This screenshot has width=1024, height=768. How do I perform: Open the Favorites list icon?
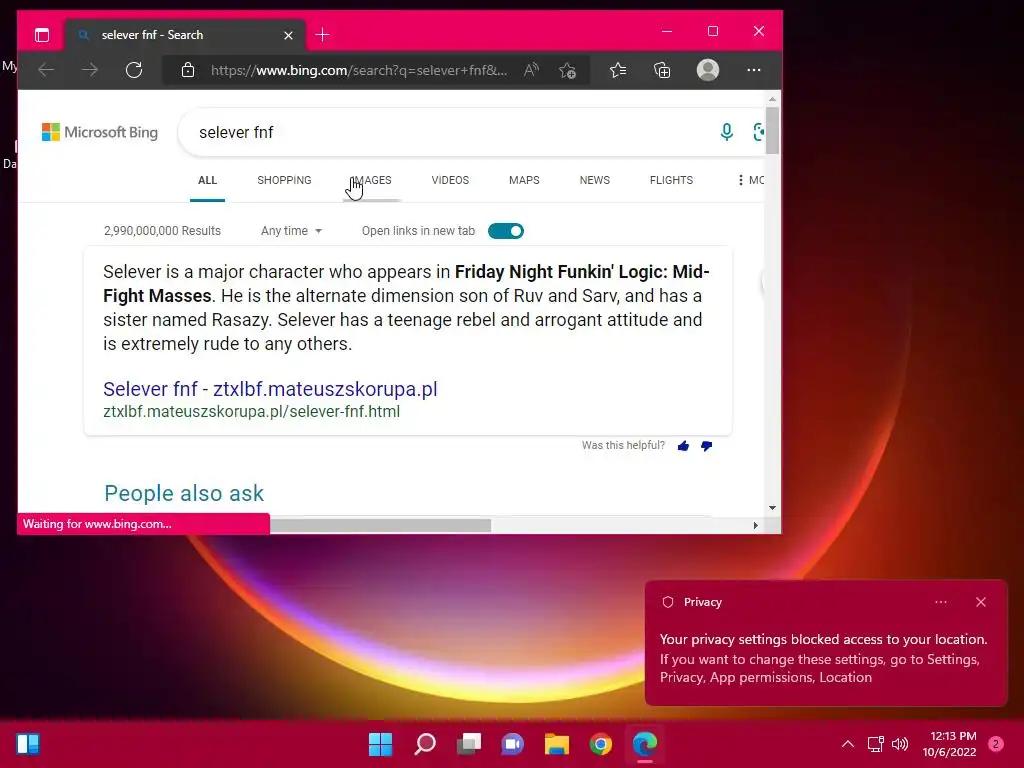[x=618, y=70]
